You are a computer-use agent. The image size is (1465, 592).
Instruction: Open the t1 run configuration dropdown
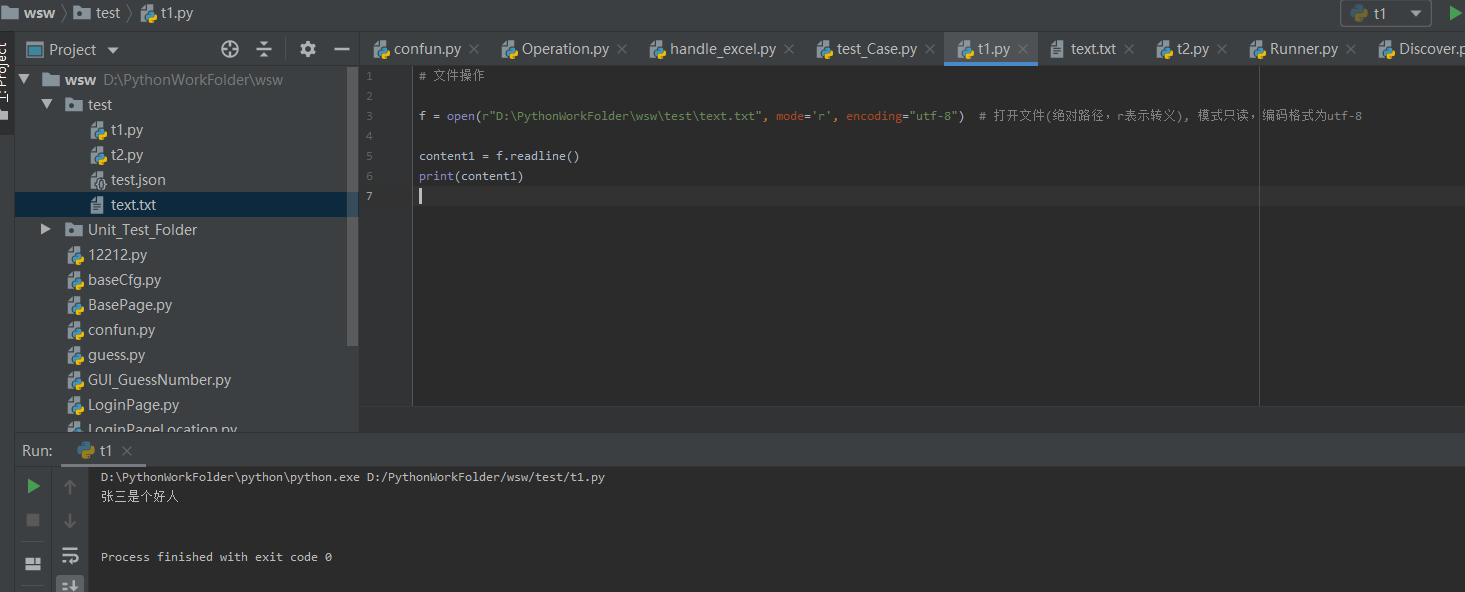pyautogui.click(x=1386, y=13)
